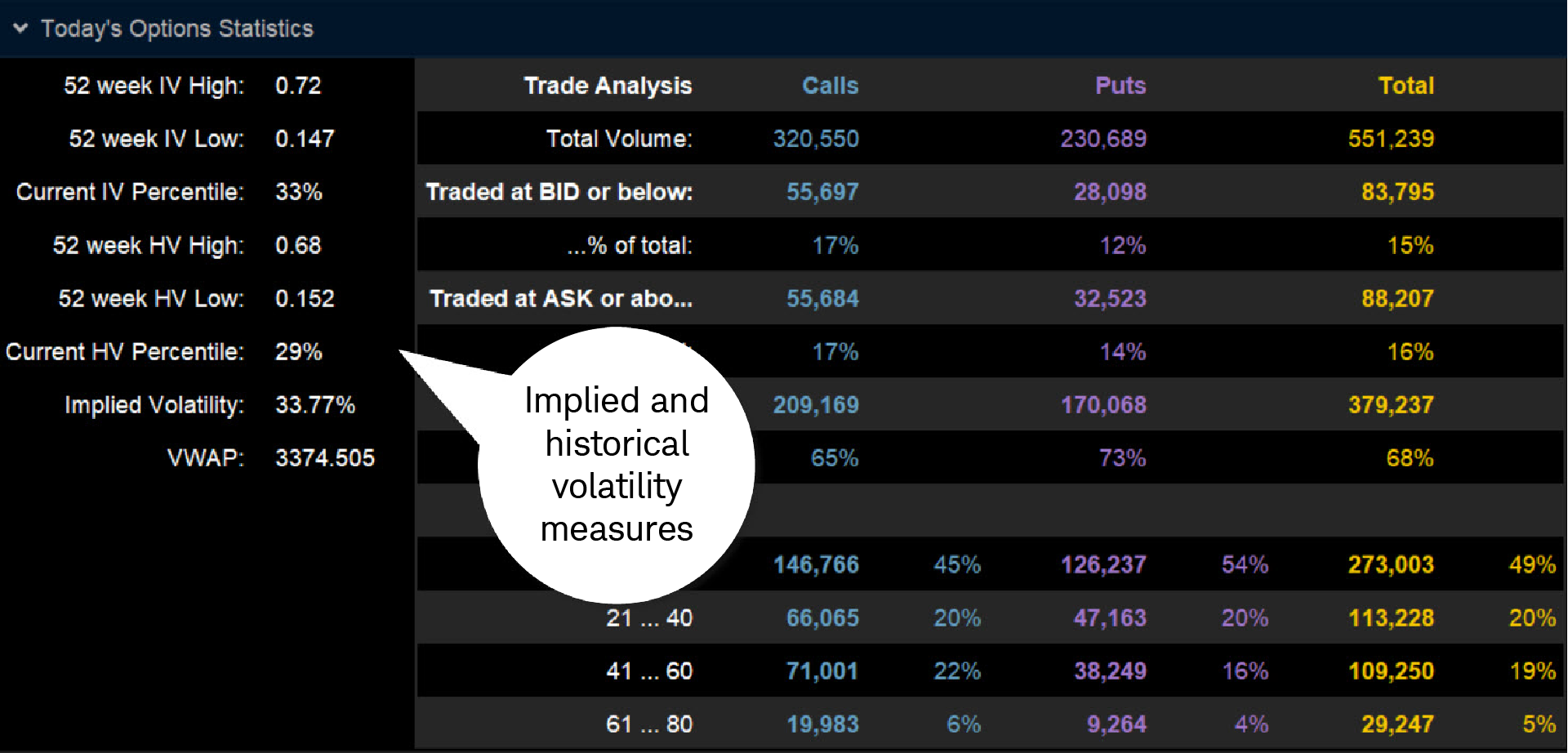Image resolution: width=1568 pixels, height=753 pixels.
Task: Select the Current IV Percentile 33% value
Action: click(298, 192)
